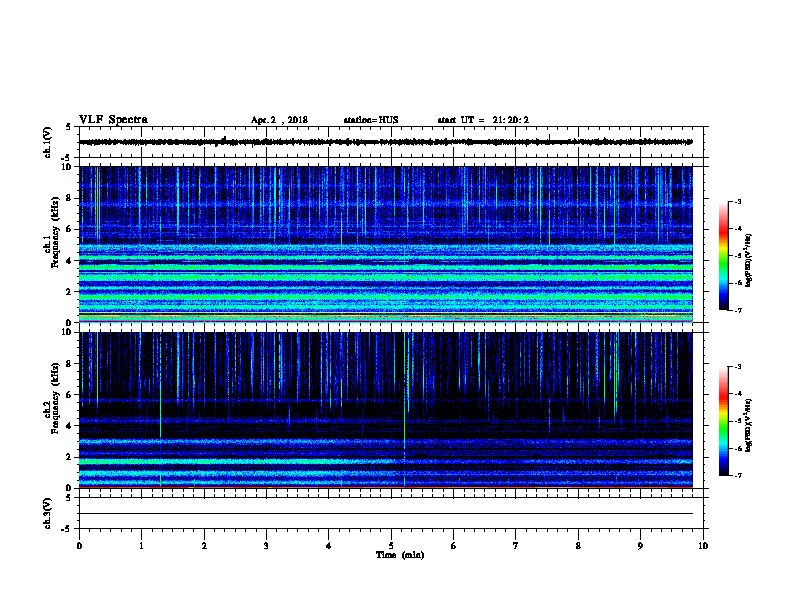
Task: Click the ch.1 spectrogram color scale bar
Action: tap(724, 256)
